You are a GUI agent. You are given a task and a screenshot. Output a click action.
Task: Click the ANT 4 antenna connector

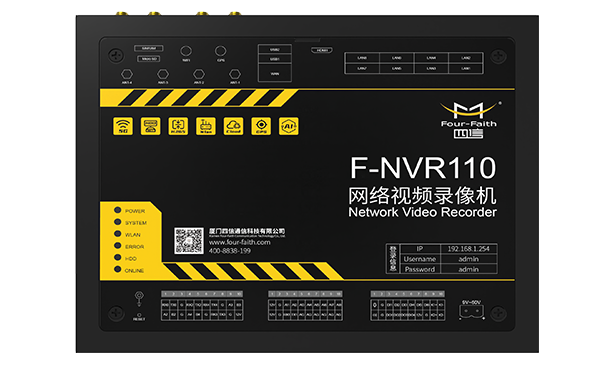[x=127, y=74]
